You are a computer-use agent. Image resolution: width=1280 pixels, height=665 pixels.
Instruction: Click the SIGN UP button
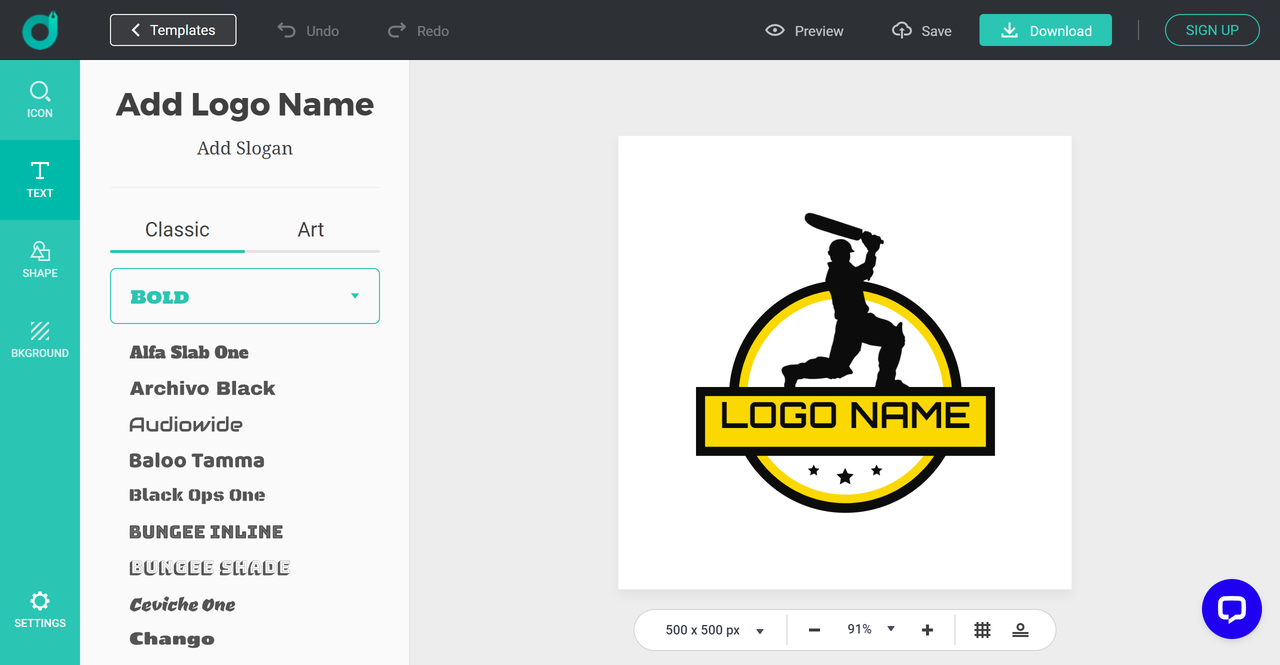point(1212,30)
